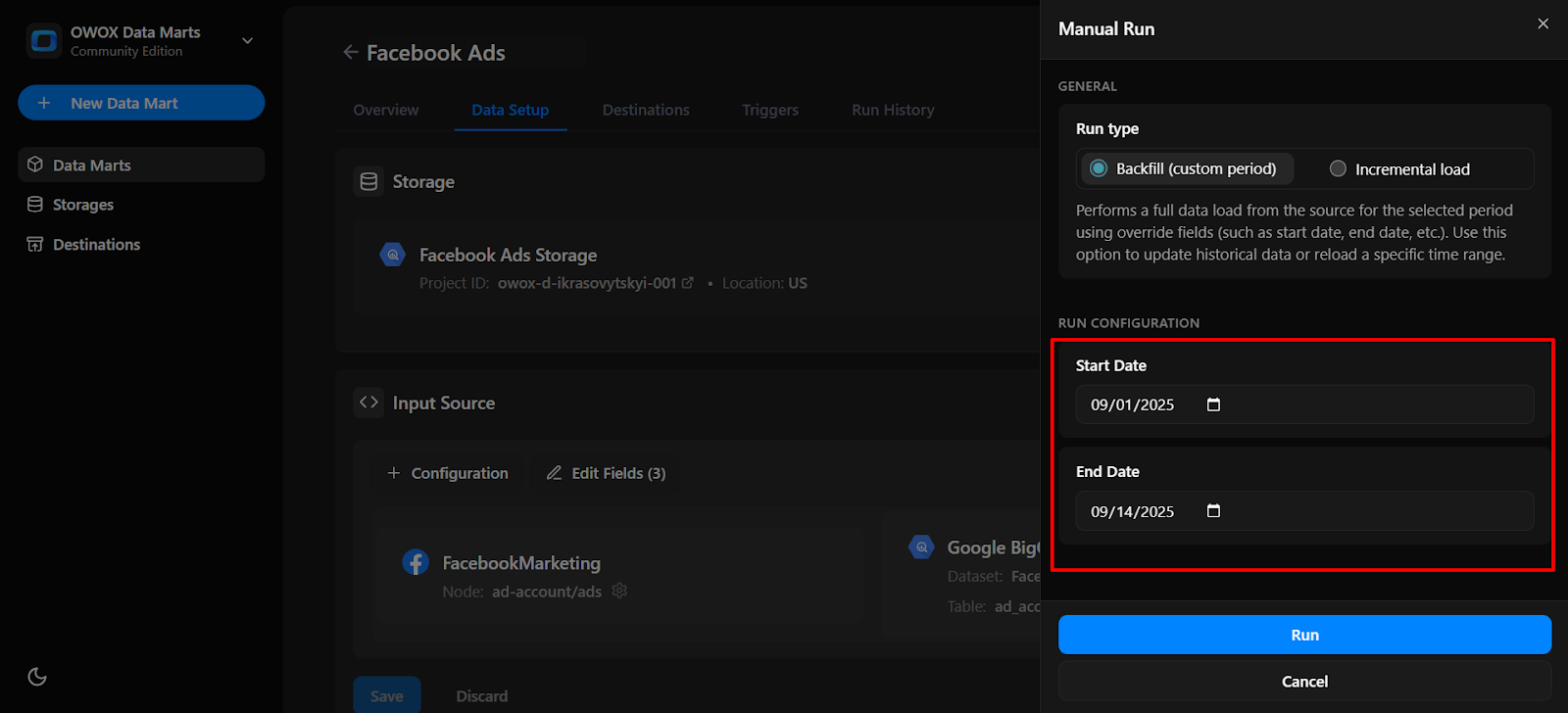Click the add Configuration button
Viewport: 1568px width, 713px height.
click(x=447, y=473)
